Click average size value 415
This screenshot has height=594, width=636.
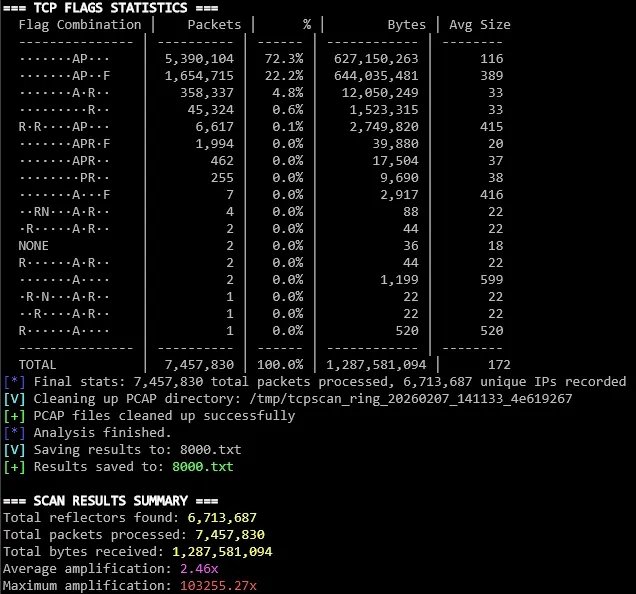coord(492,127)
